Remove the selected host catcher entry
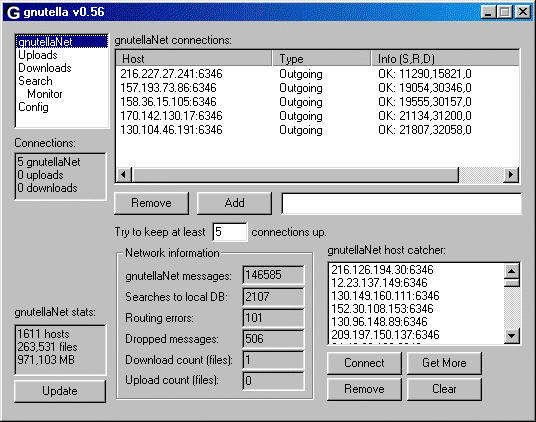The width and height of the screenshot is (536, 422). [364, 389]
